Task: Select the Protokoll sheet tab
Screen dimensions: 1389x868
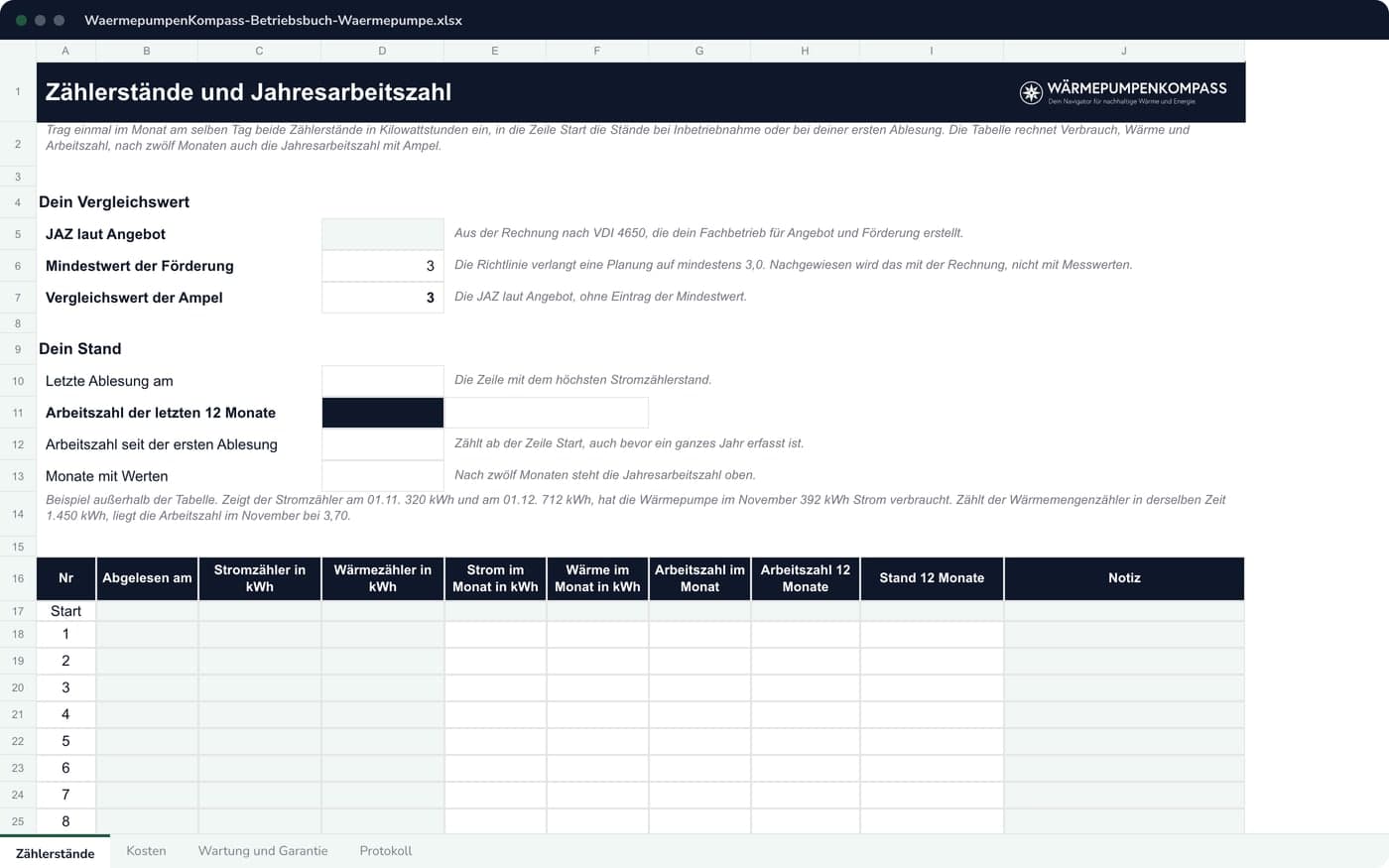Action: pos(386,851)
